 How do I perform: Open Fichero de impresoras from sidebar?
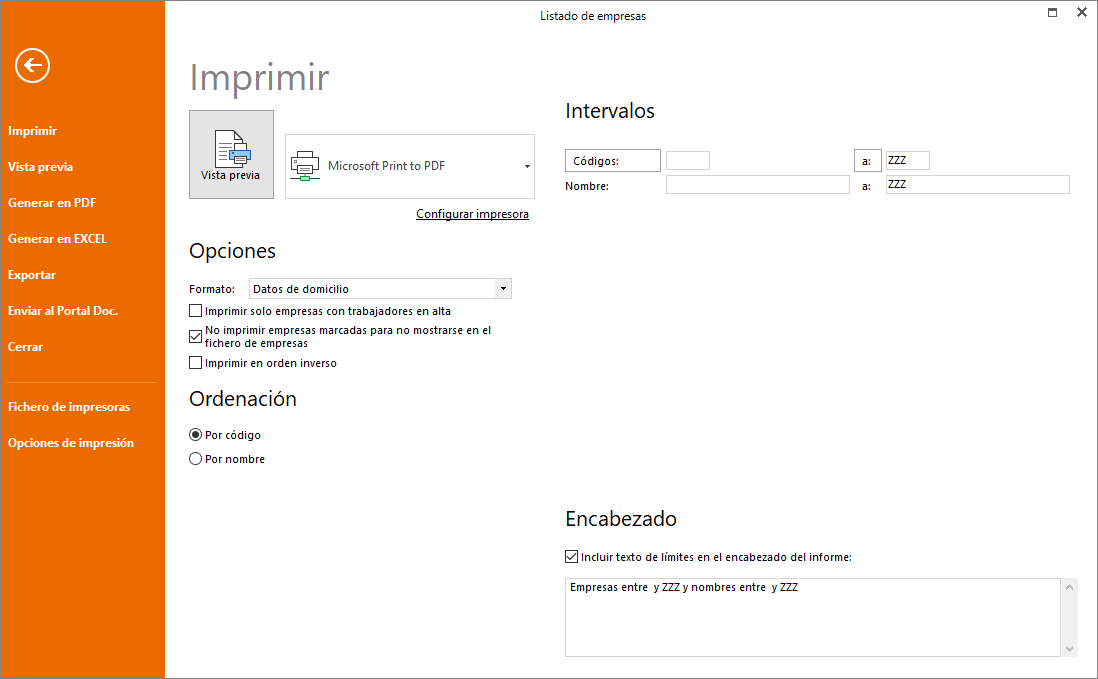point(69,407)
